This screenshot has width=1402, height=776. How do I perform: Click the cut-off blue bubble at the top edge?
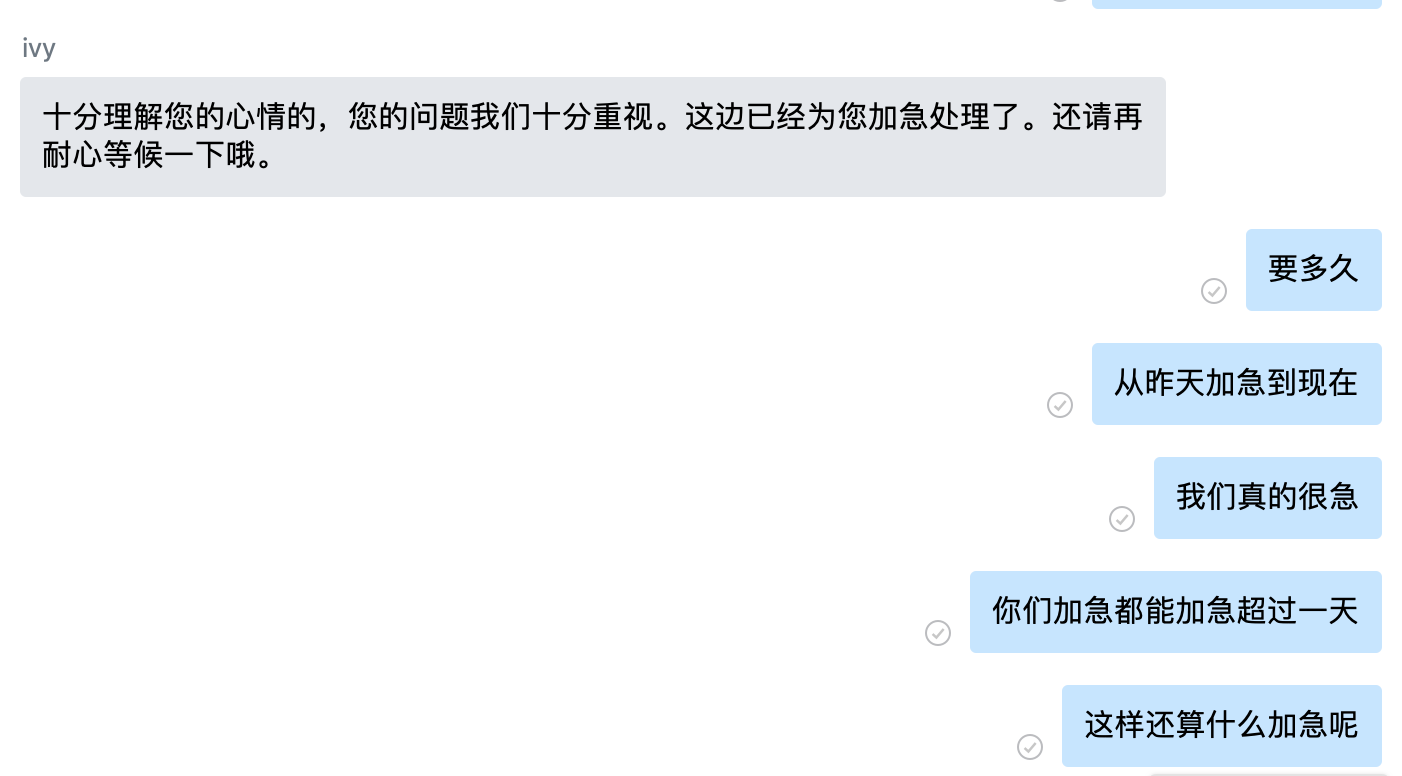coord(1237,4)
